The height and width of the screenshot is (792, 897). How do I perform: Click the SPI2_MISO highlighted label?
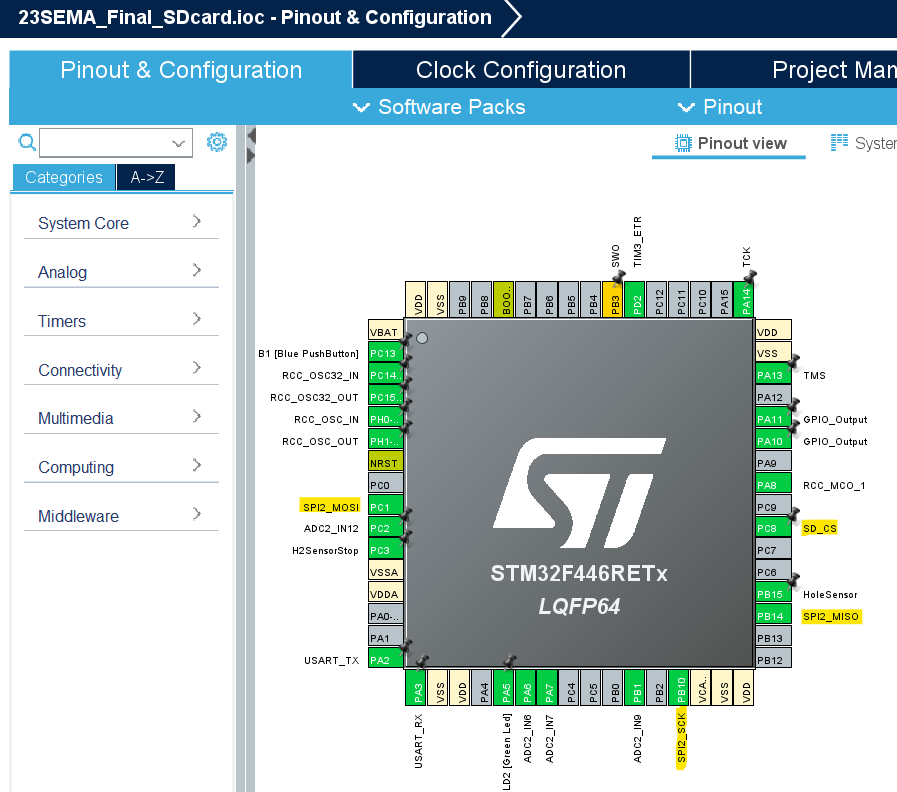point(831,616)
